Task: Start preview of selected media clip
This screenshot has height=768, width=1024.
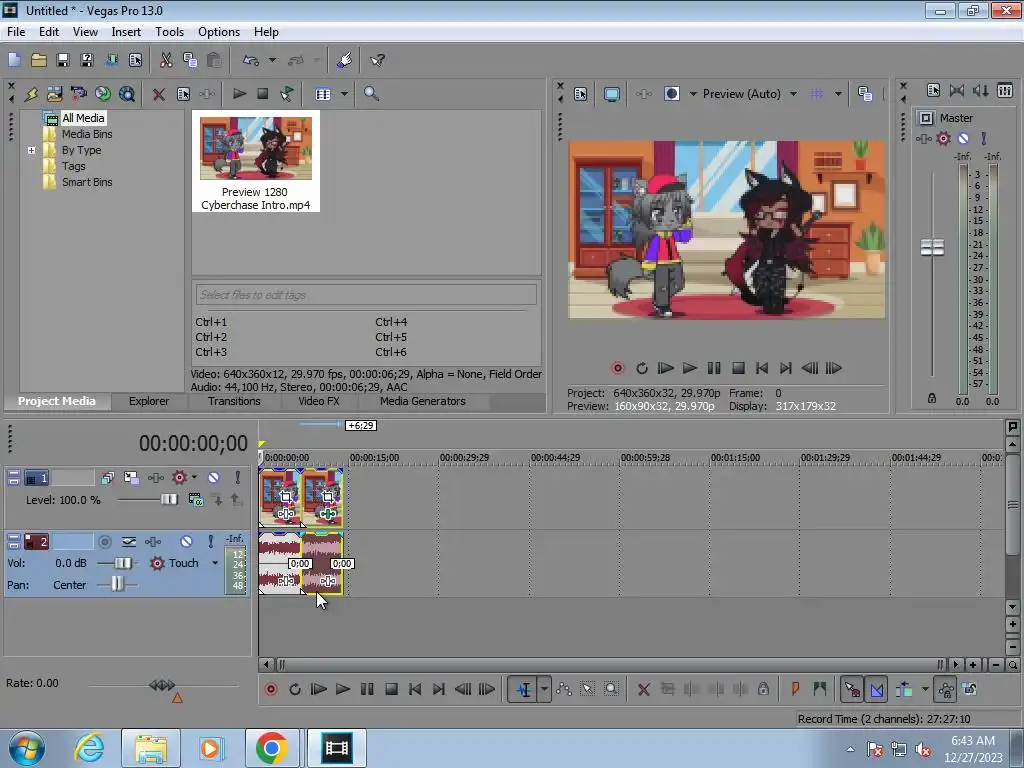Action: coord(239,93)
